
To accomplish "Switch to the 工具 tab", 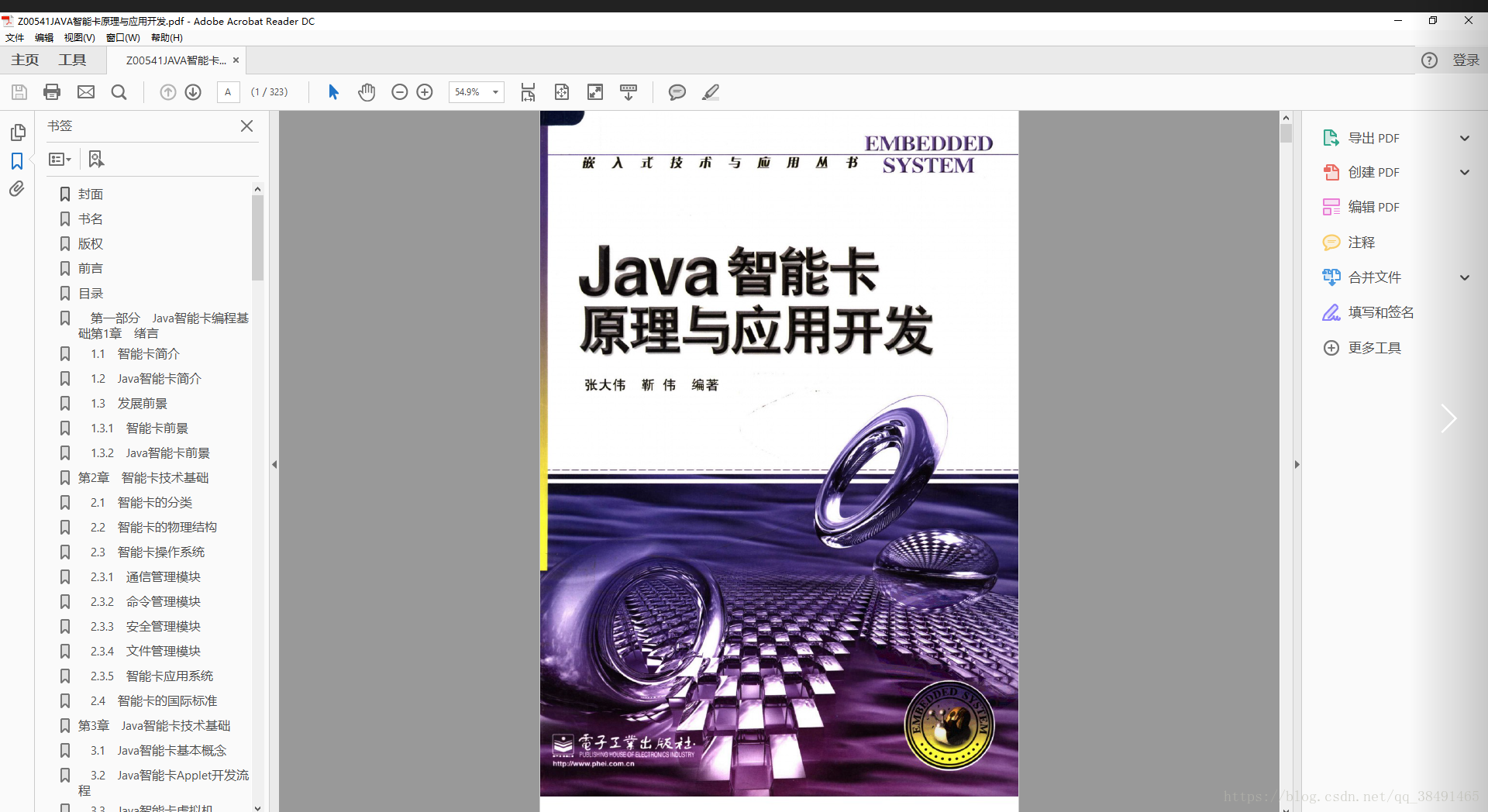I will point(72,60).
